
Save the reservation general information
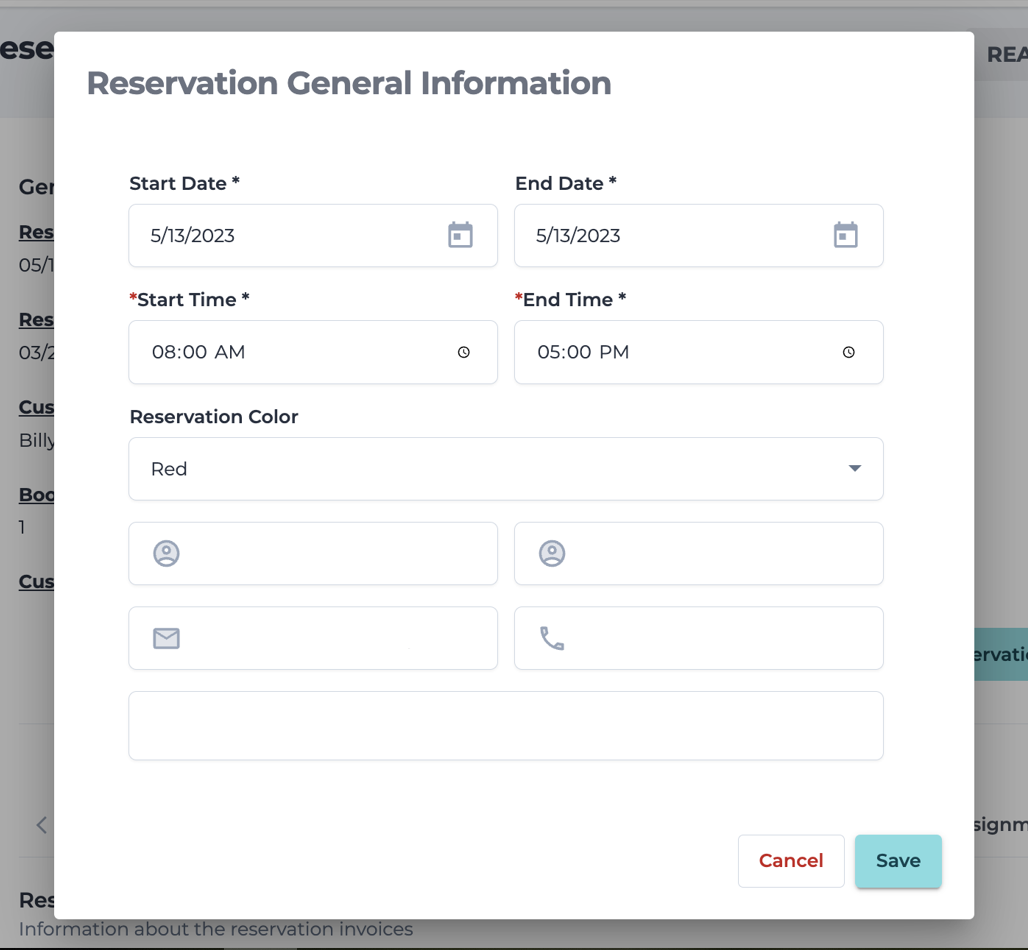coord(897,861)
